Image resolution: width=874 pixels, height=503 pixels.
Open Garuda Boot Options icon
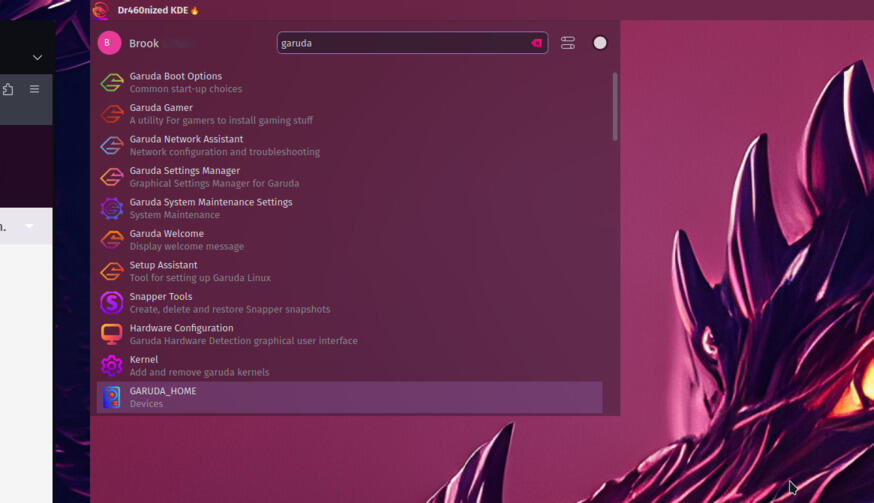(x=111, y=83)
